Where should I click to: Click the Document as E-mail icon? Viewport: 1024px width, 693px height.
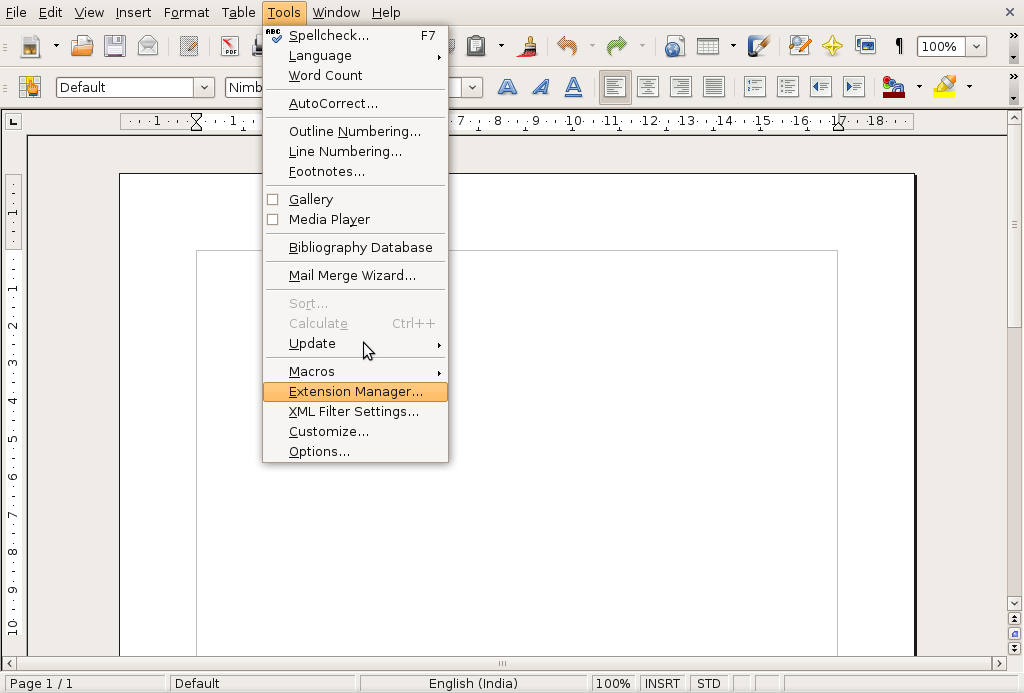(148, 46)
